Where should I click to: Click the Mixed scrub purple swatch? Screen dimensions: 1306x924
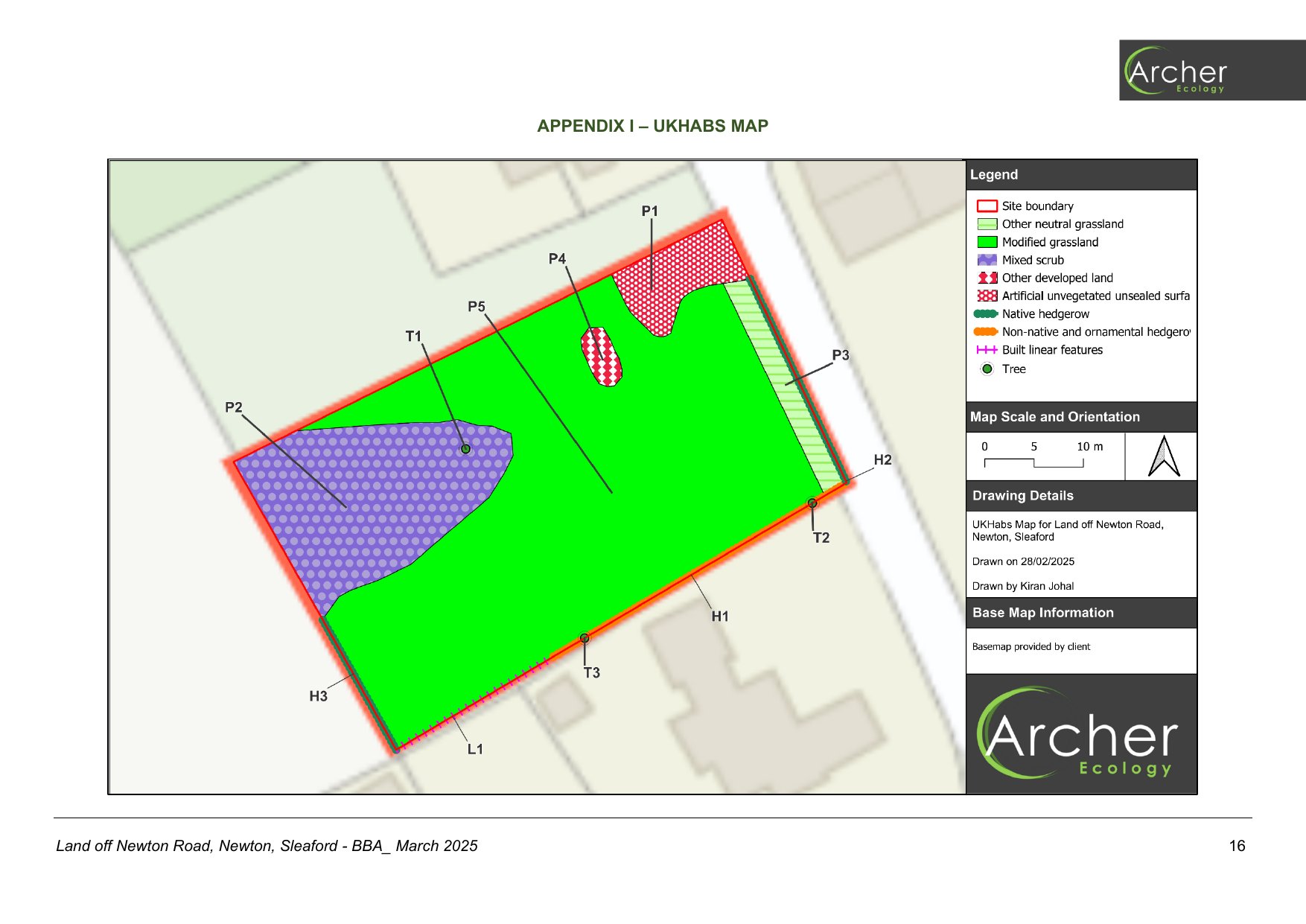[987, 260]
